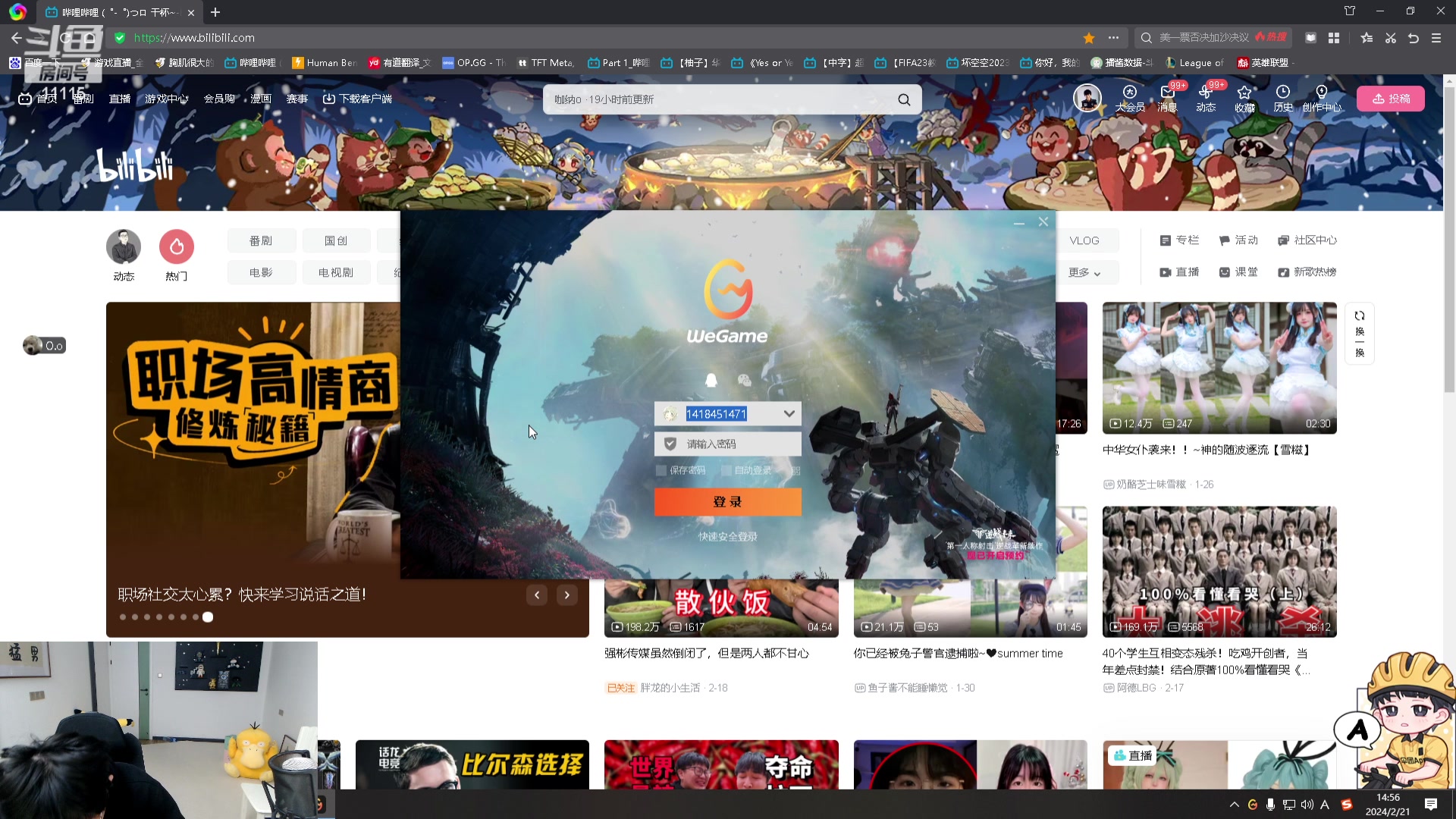Click the browser undo arrow icon
Viewport: 1456px width, 819px height.
(x=1414, y=38)
